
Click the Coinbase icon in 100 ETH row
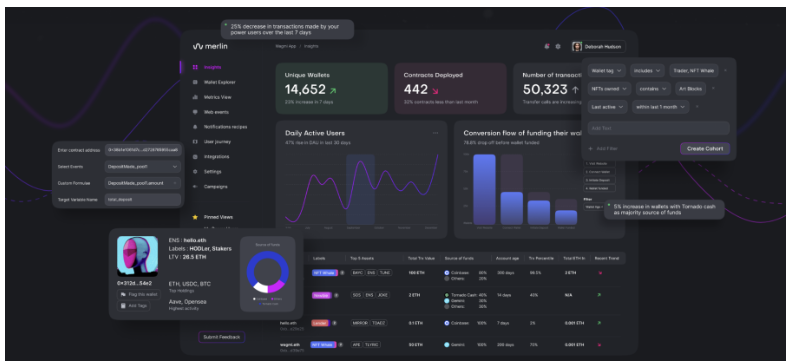tap(447, 272)
